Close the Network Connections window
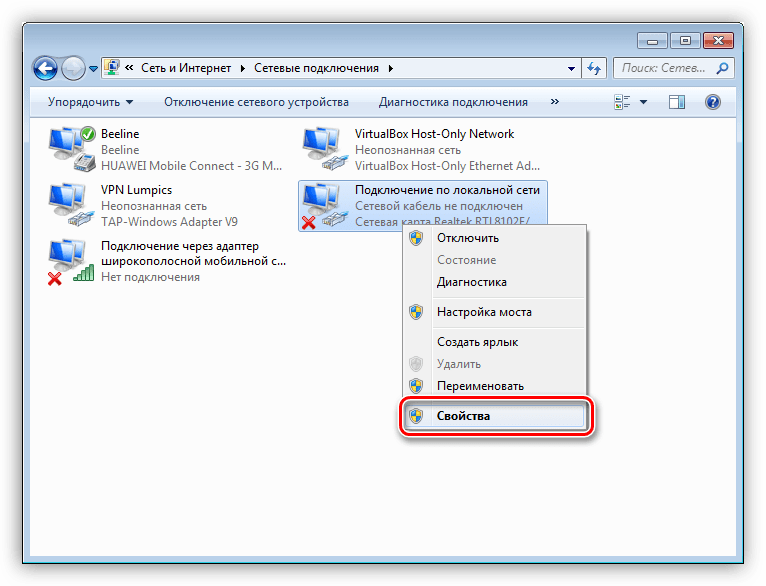 pos(718,41)
